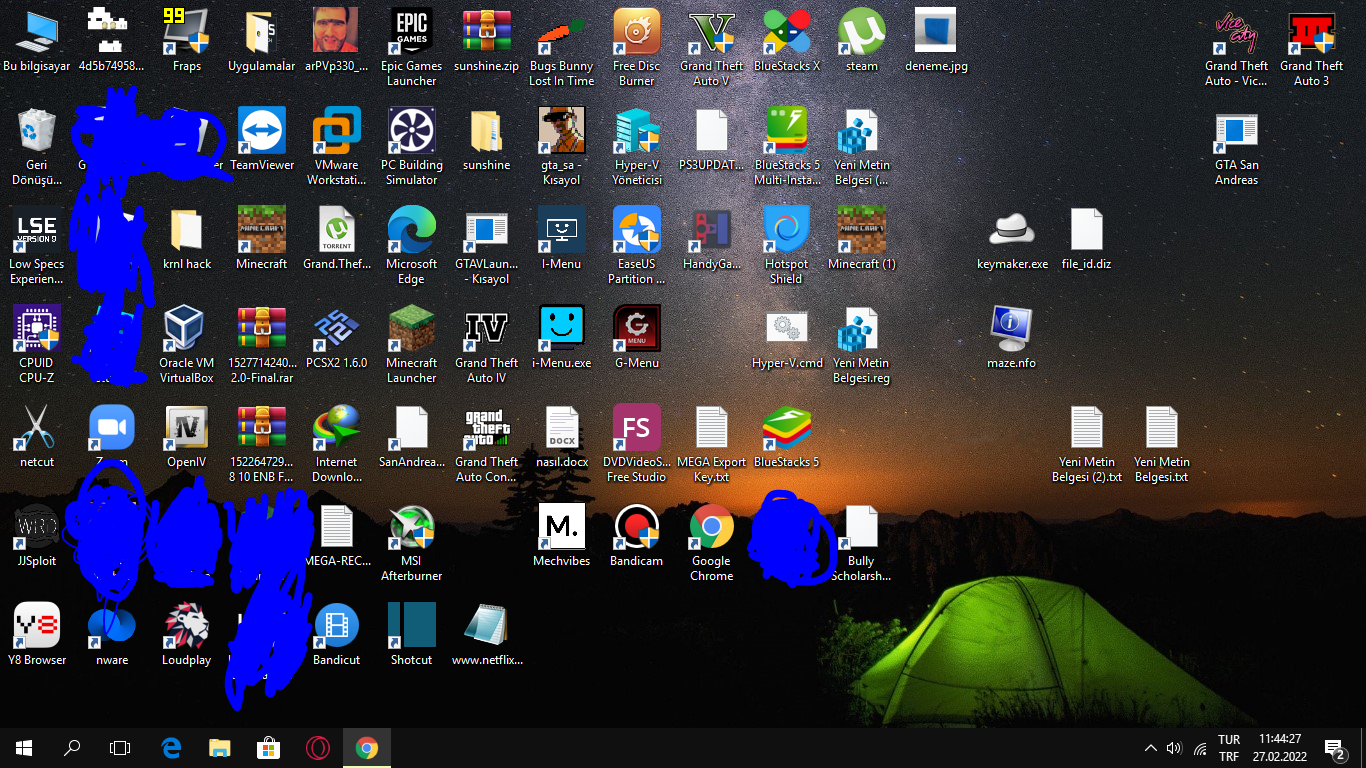Switch the TUR TRF input language
Image resolution: width=1366 pixels, height=768 pixels.
click(x=1229, y=748)
